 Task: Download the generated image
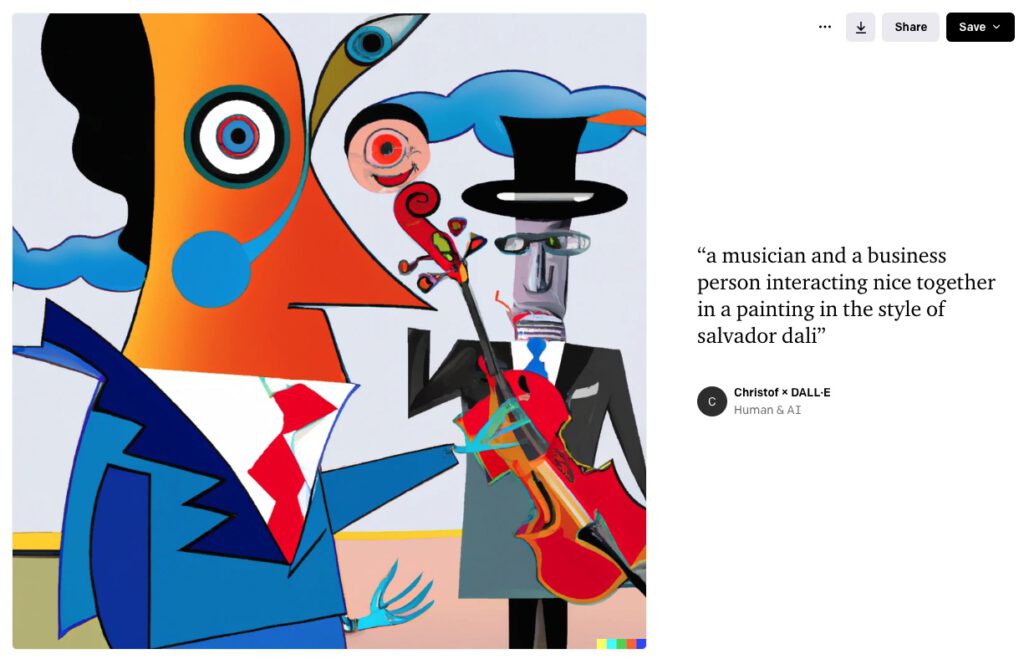[x=861, y=27]
